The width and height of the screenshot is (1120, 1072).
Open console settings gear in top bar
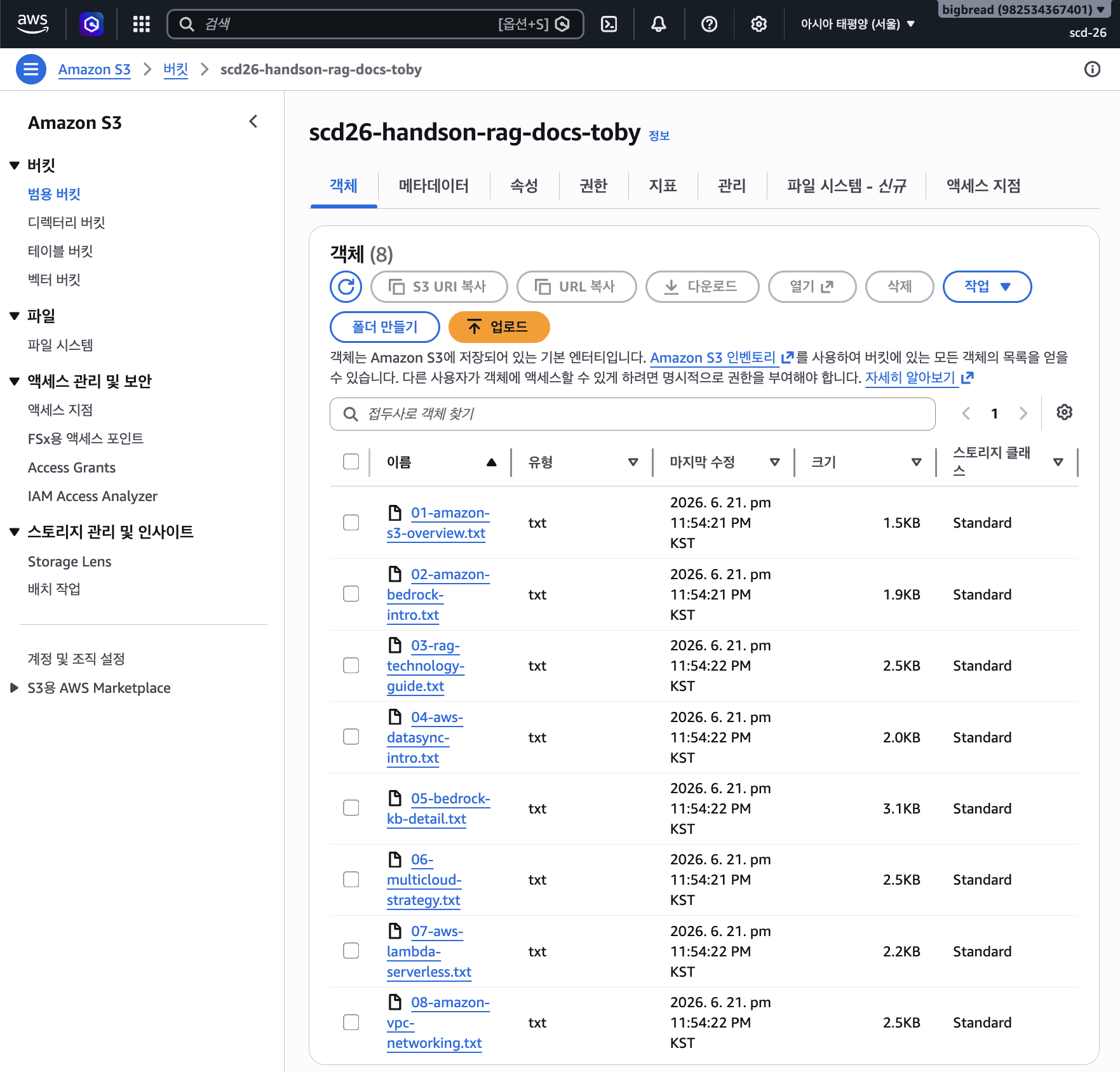[759, 24]
